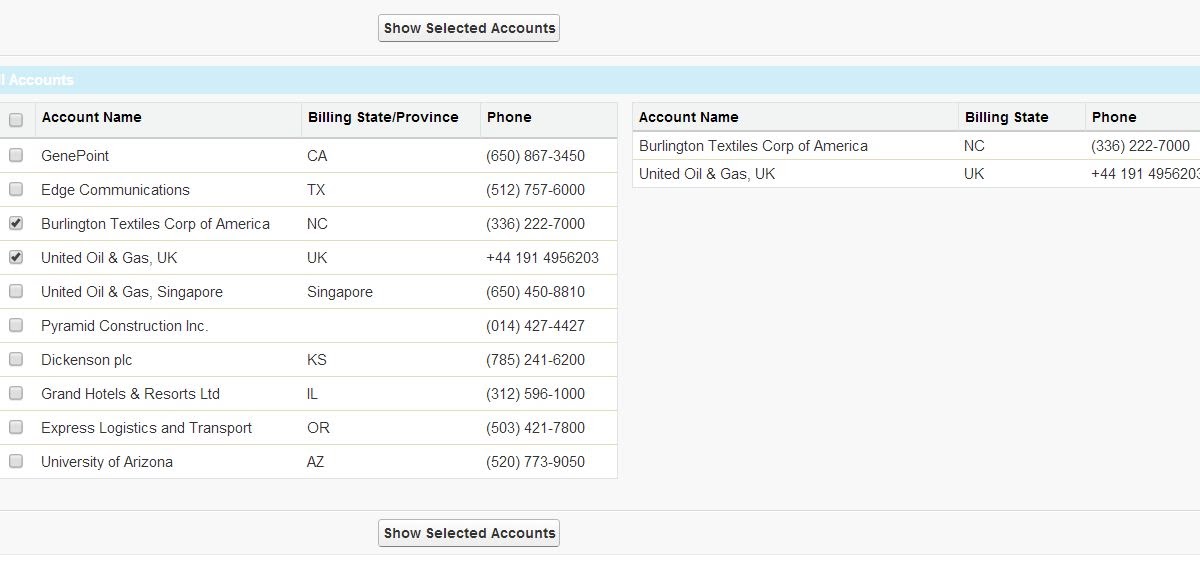Uncheck Burlington Textiles Corp of America checkbox
Viewport: 1200px width, 575px height.
[x=16, y=223]
